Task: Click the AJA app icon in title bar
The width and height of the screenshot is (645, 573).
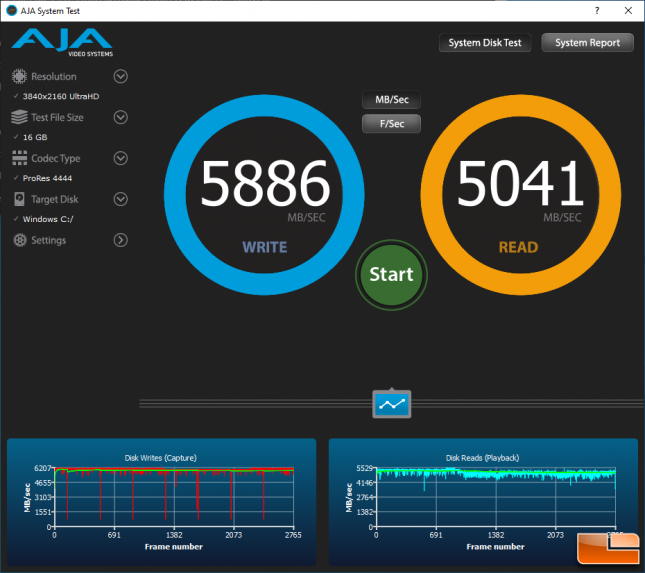Action: [x=12, y=11]
